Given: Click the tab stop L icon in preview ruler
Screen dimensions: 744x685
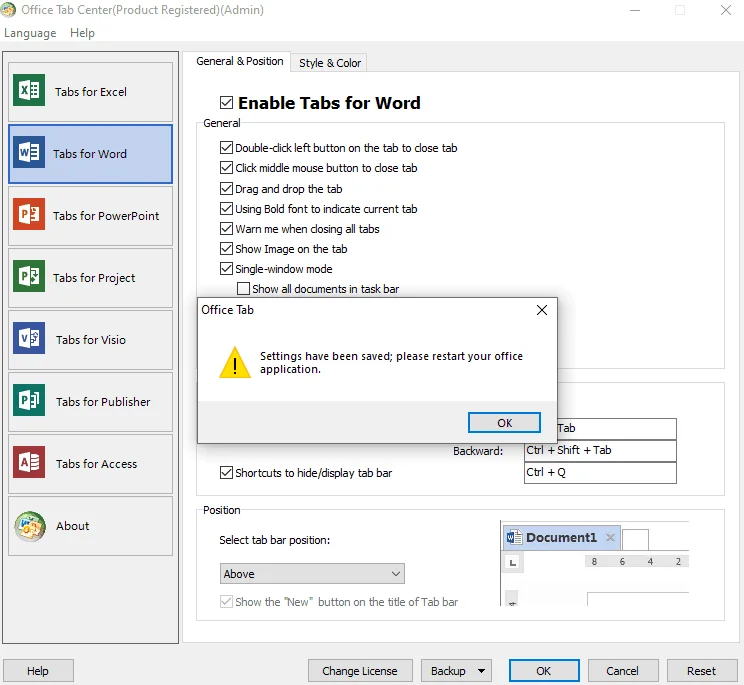Looking at the screenshot, I should pyautogui.click(x=512, y=563).
